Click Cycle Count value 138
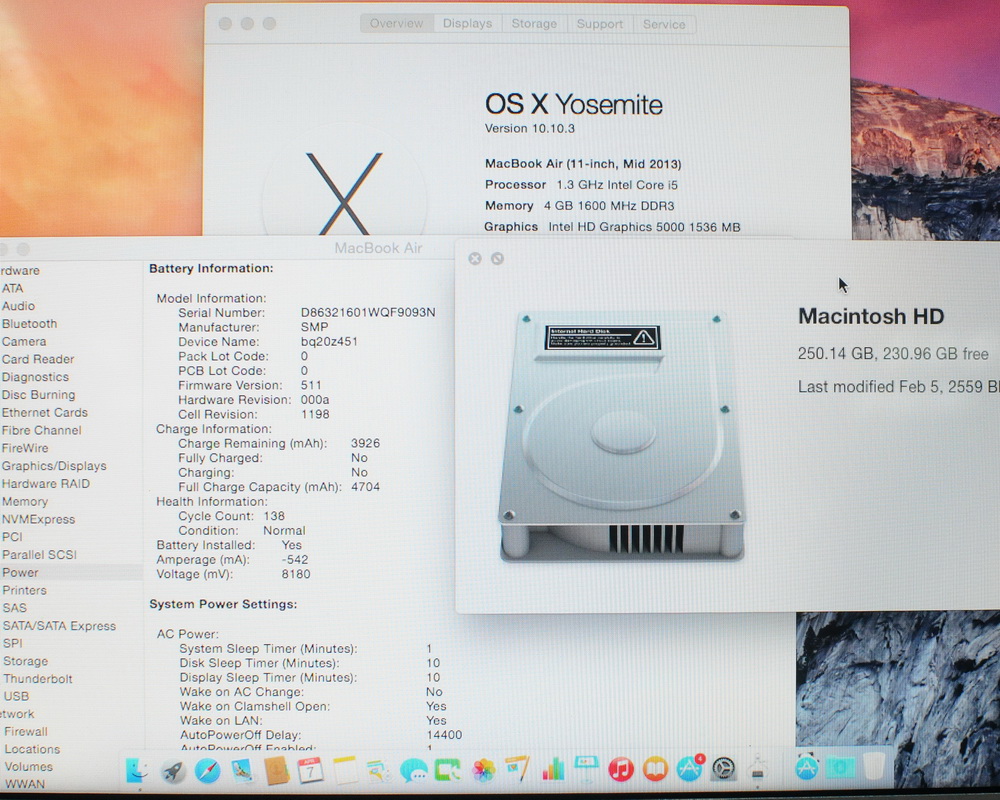This screenshot has width=1000, height=800. (274, 516)
